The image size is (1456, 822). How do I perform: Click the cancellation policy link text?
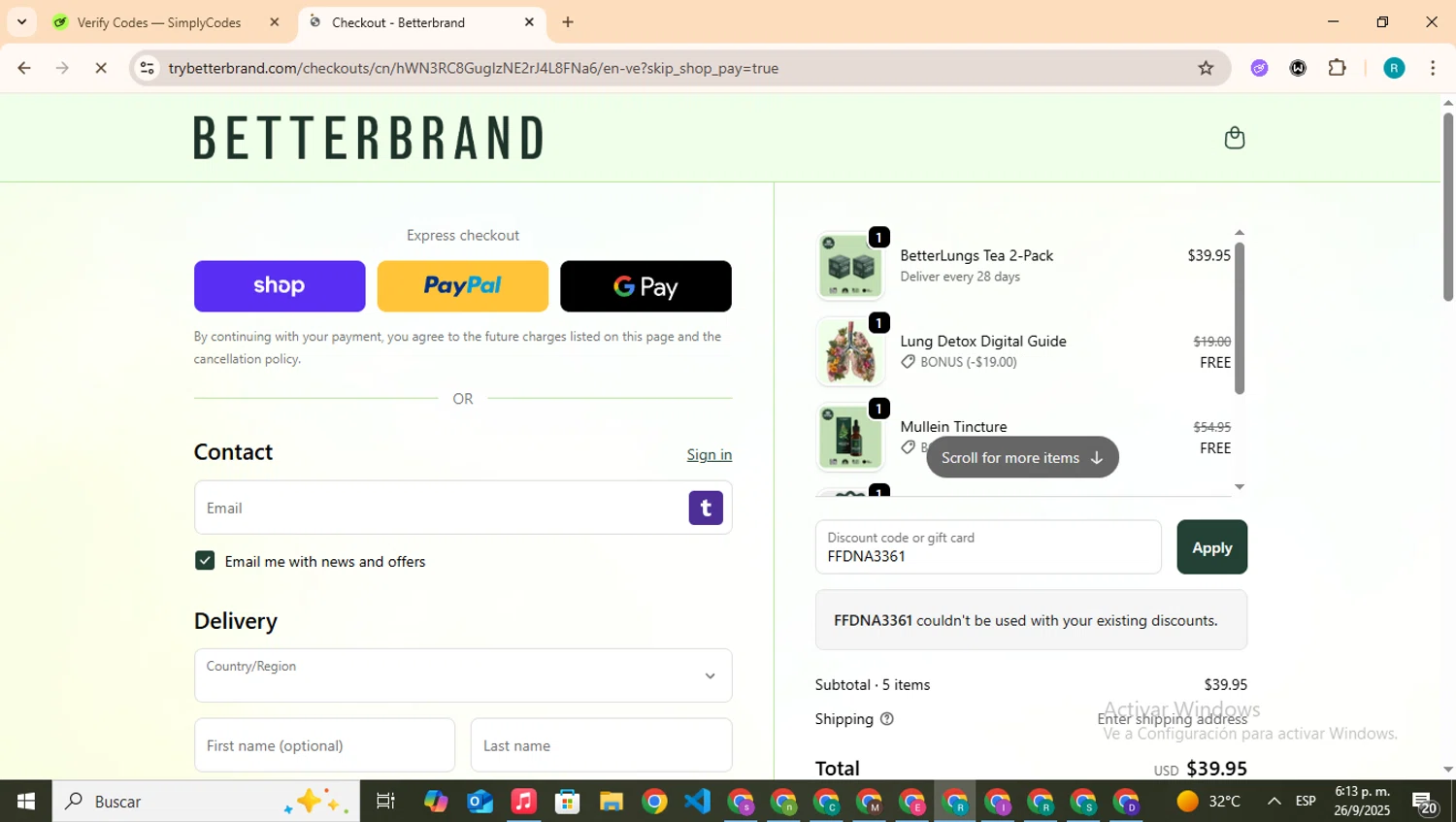(x=247, y=359)
